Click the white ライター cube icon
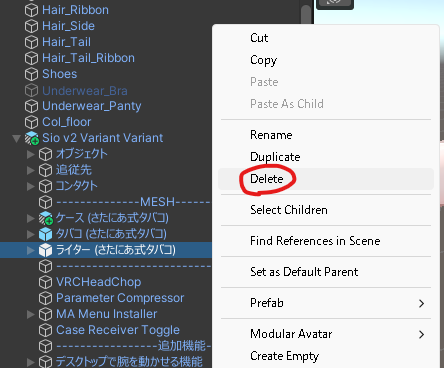 click(46, 250)
